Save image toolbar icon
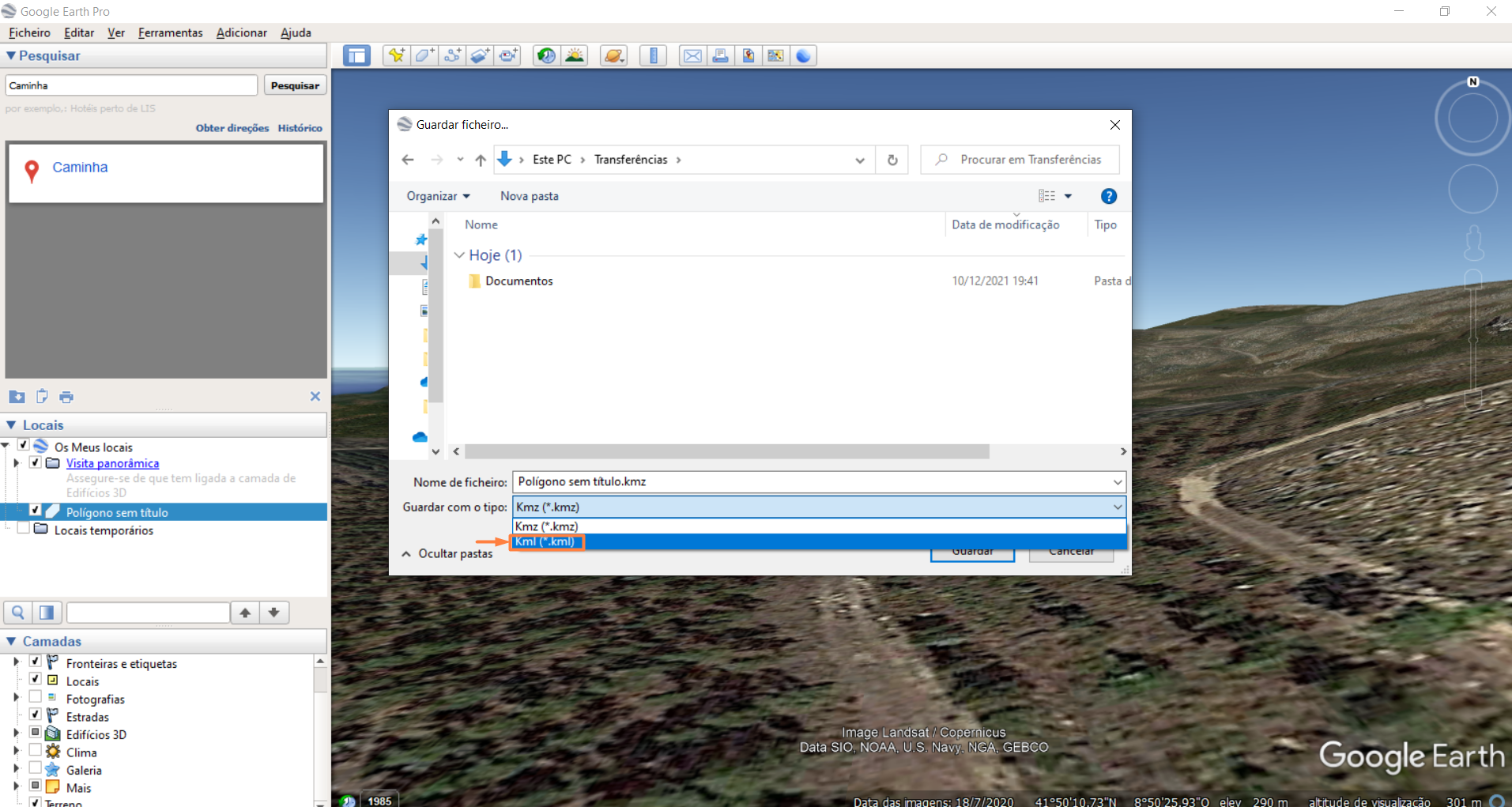The height and width of the screenshot is (807, 1512). 748,56
